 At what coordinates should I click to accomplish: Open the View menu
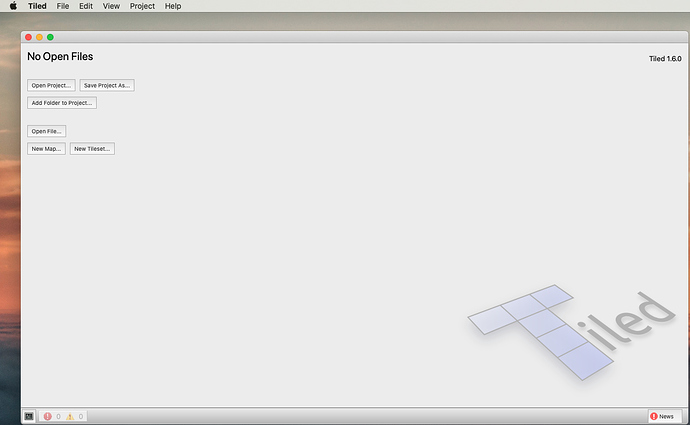[111, 6]
